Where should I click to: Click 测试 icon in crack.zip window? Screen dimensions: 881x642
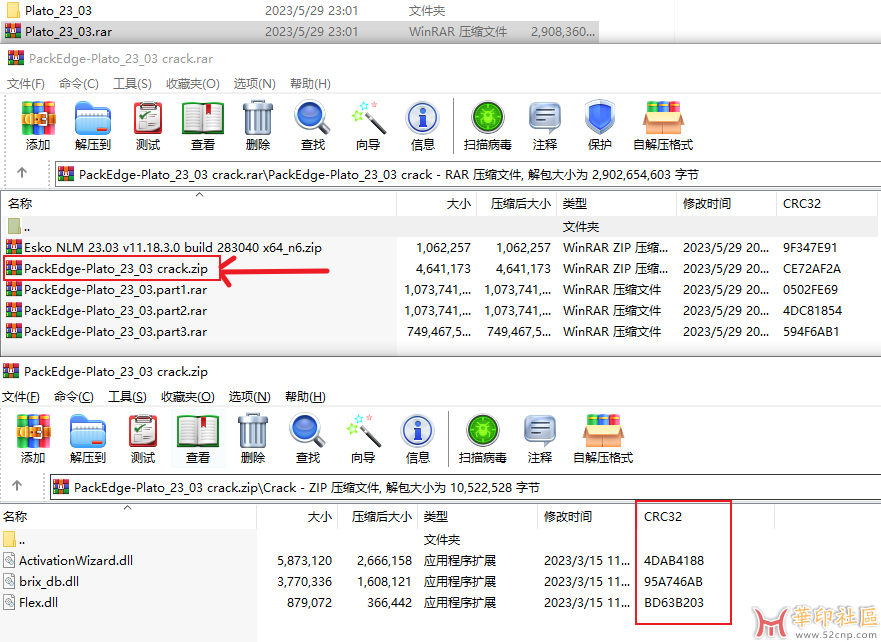pos(143,431)
